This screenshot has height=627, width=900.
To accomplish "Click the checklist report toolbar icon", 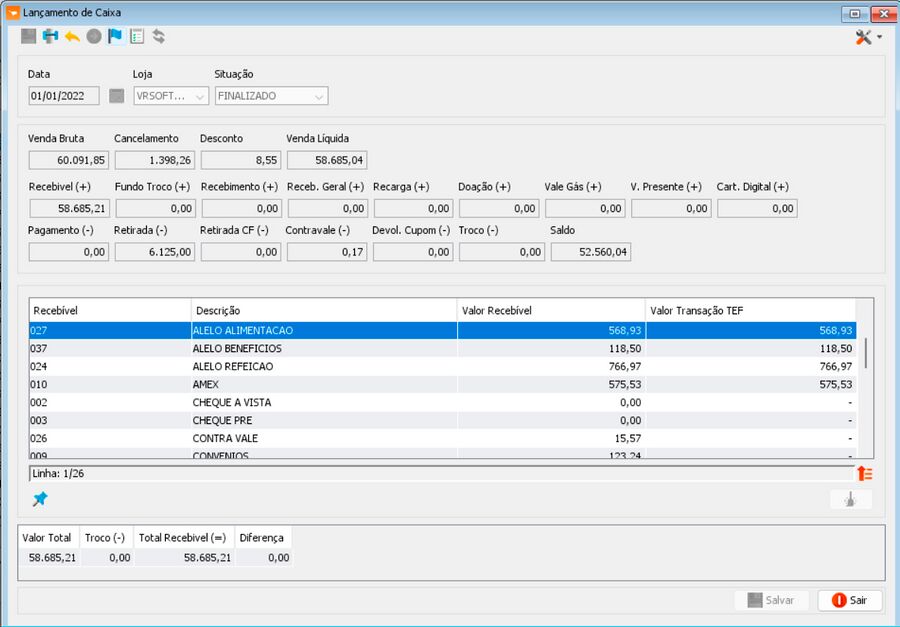I will coord(137,37).
